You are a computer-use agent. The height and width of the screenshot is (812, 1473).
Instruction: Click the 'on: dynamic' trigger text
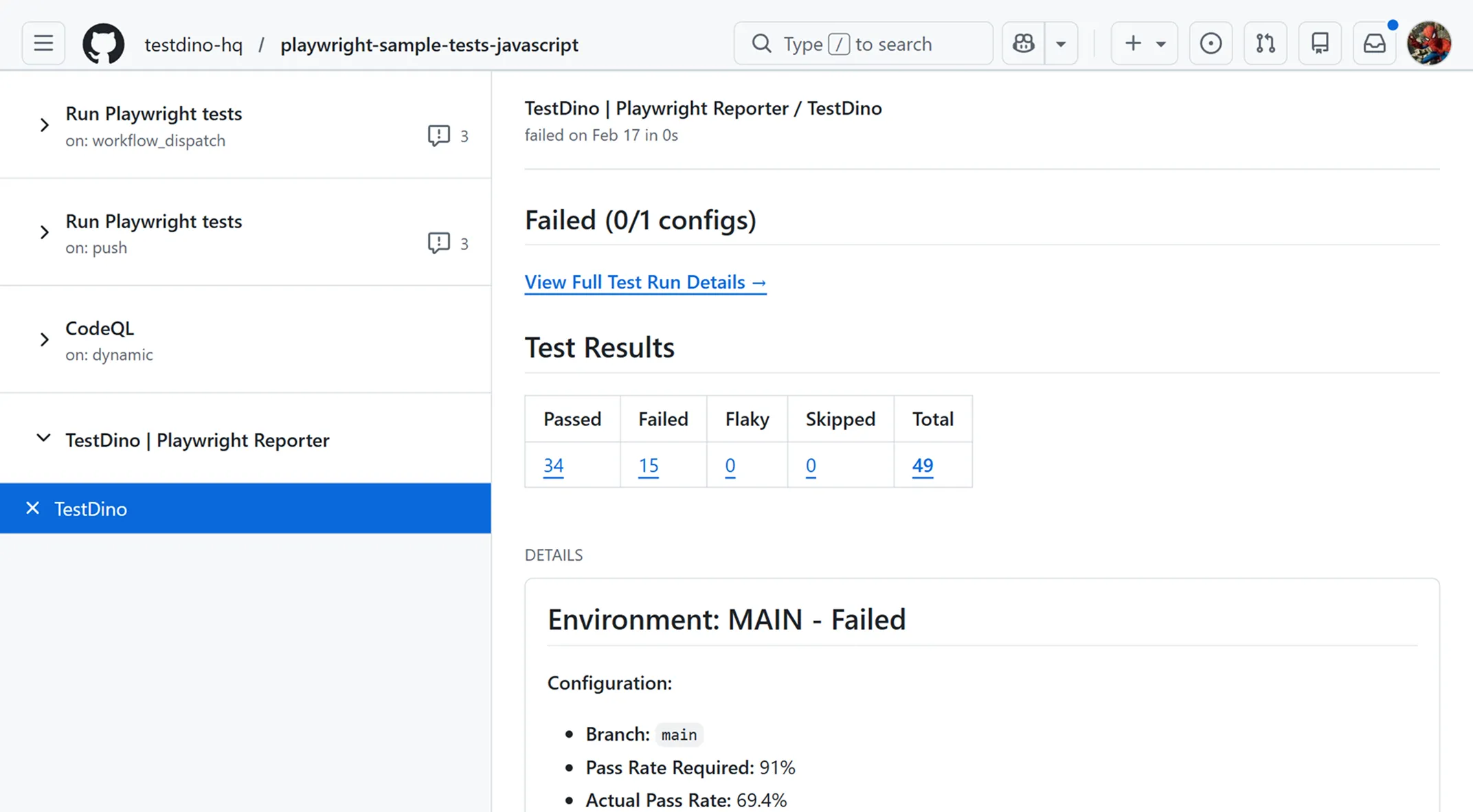pos(109,355)
